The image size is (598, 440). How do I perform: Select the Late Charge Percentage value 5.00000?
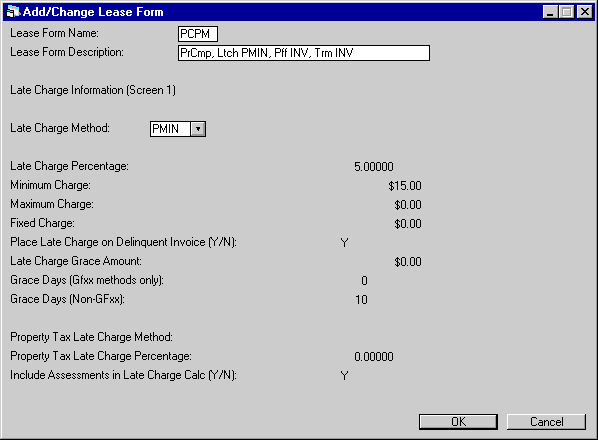coord(373,167)
